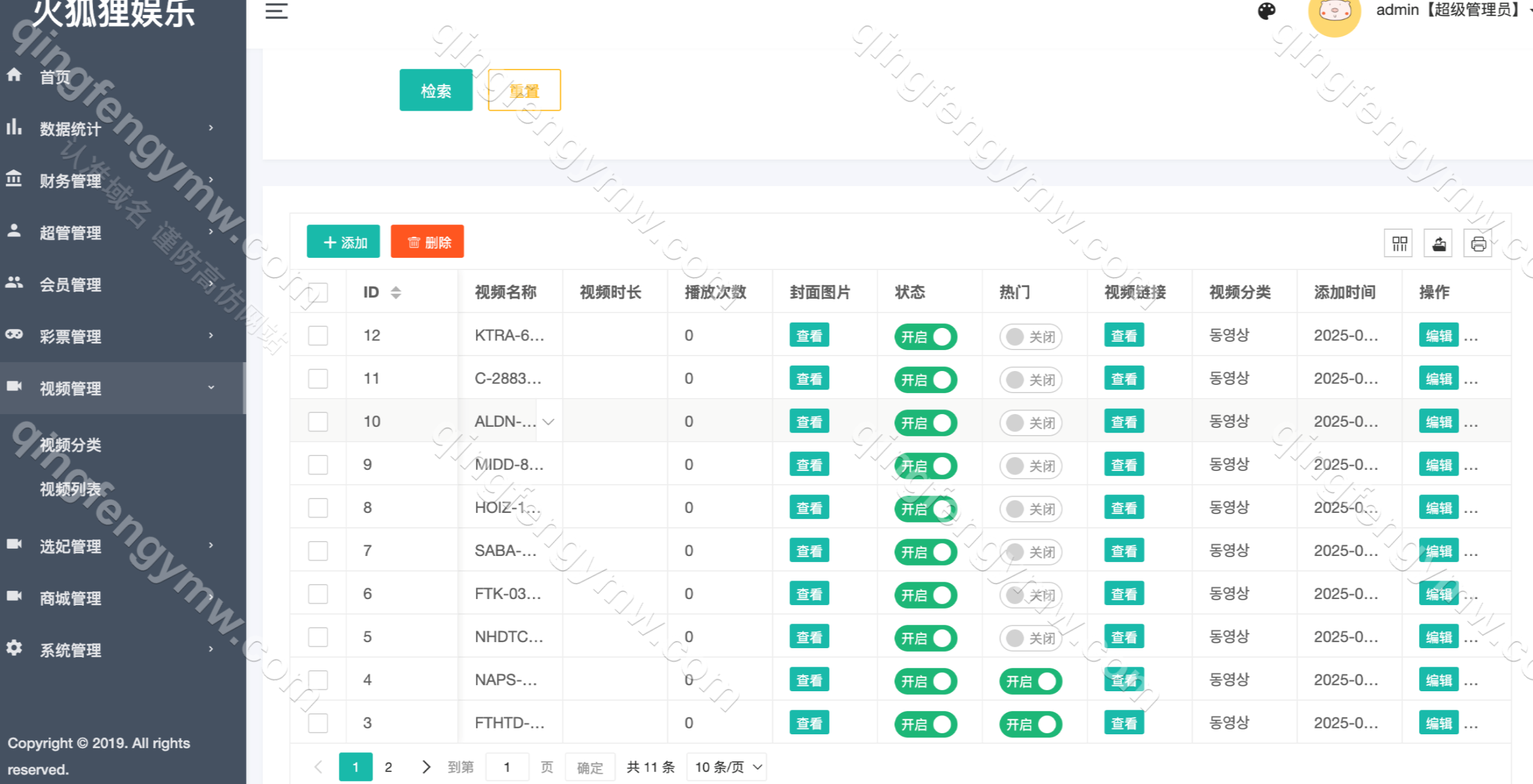Viewport: 1533px width, 784px height.
Task: Click the export table icon
Action: click(1438, 244)
